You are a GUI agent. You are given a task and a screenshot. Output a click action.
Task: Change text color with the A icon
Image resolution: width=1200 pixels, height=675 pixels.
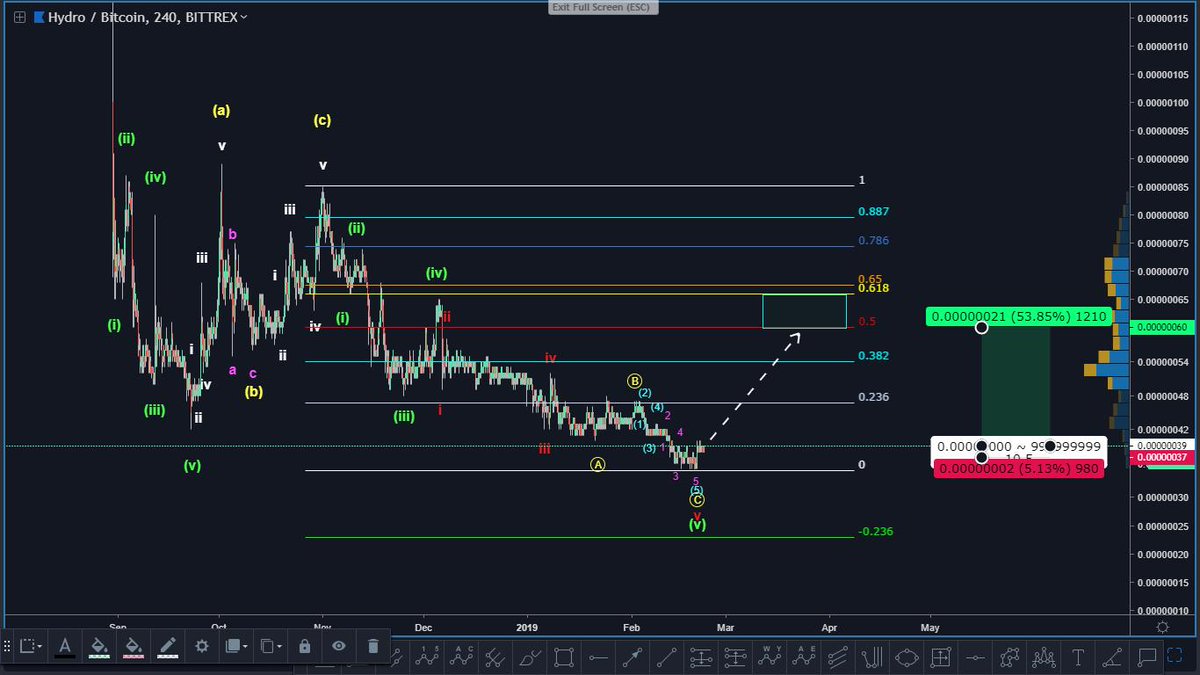(x=64, y=646)
